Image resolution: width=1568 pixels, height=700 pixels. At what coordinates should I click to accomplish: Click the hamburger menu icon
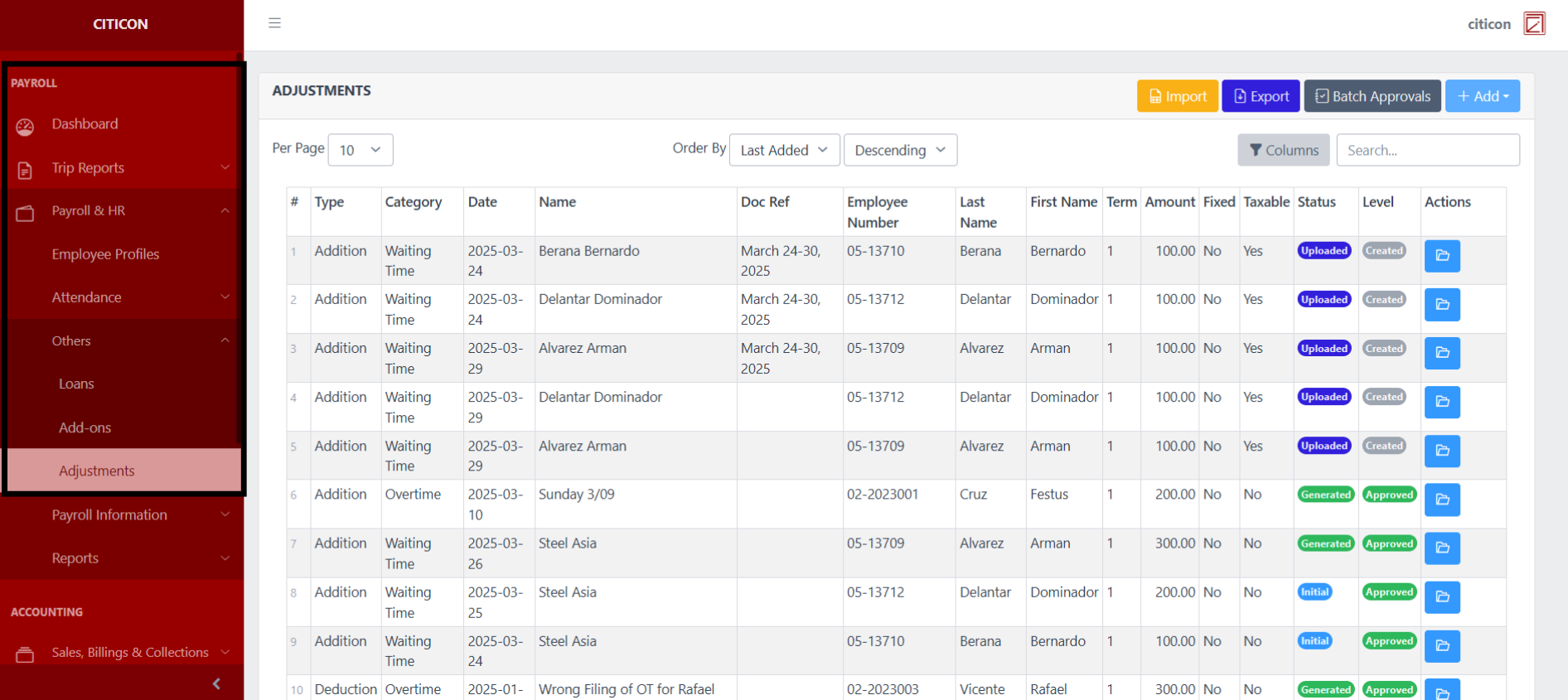coord(274,23)
